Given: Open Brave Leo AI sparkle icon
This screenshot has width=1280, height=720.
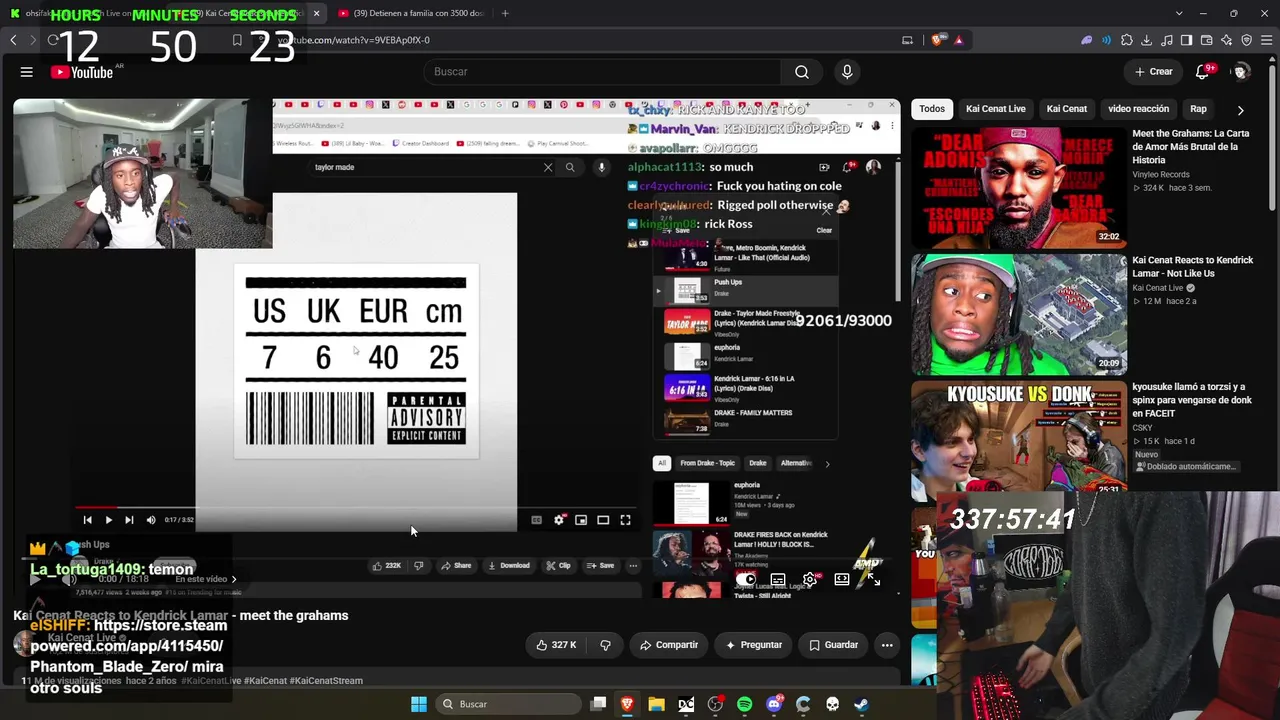Looking at the screenshot, I should (1226, 40).
